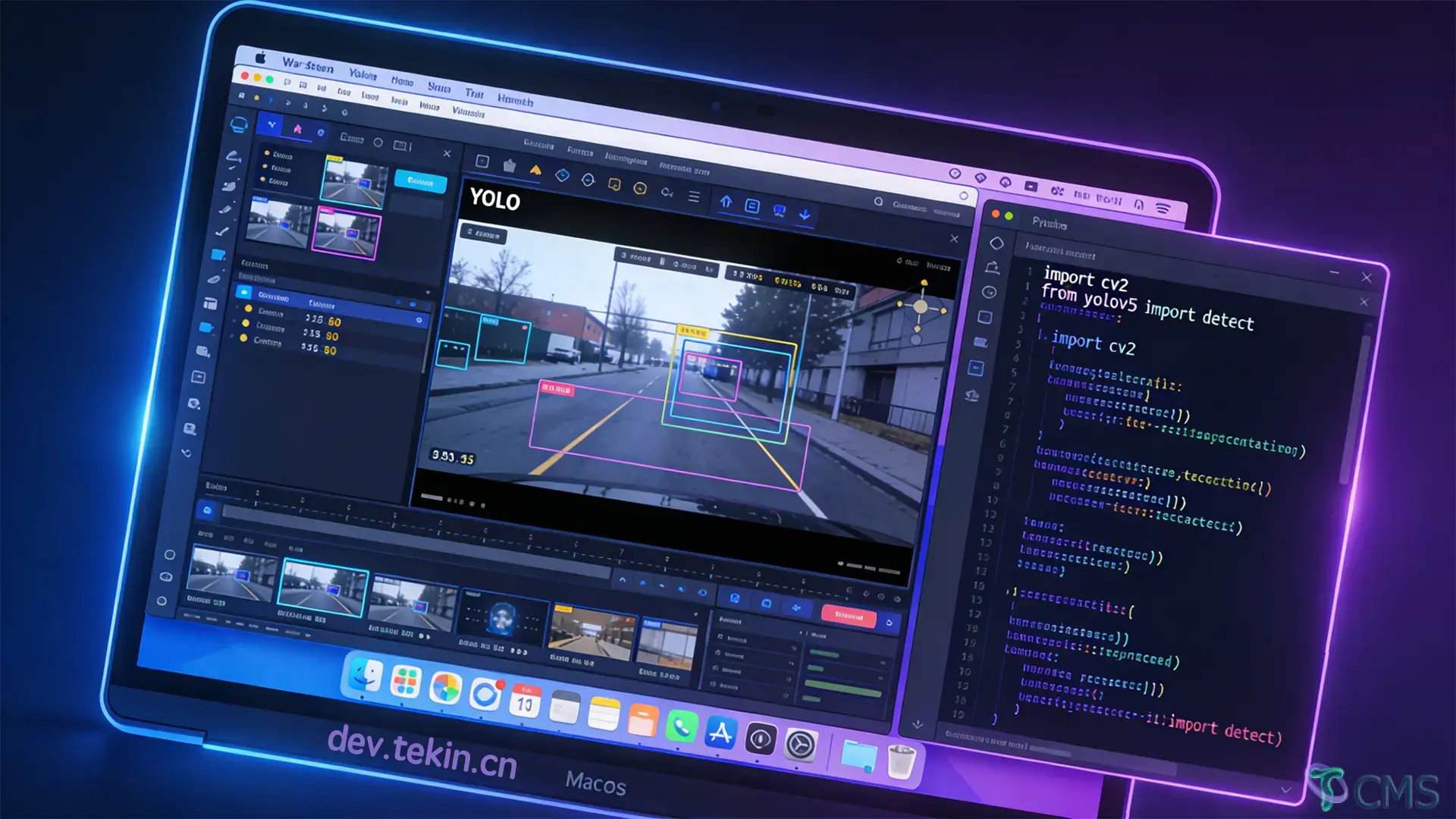This screenshot has width=1456, height=819.
Task: Expand the collapsed track header at the timeline's left edge
Action: (206, 510)
